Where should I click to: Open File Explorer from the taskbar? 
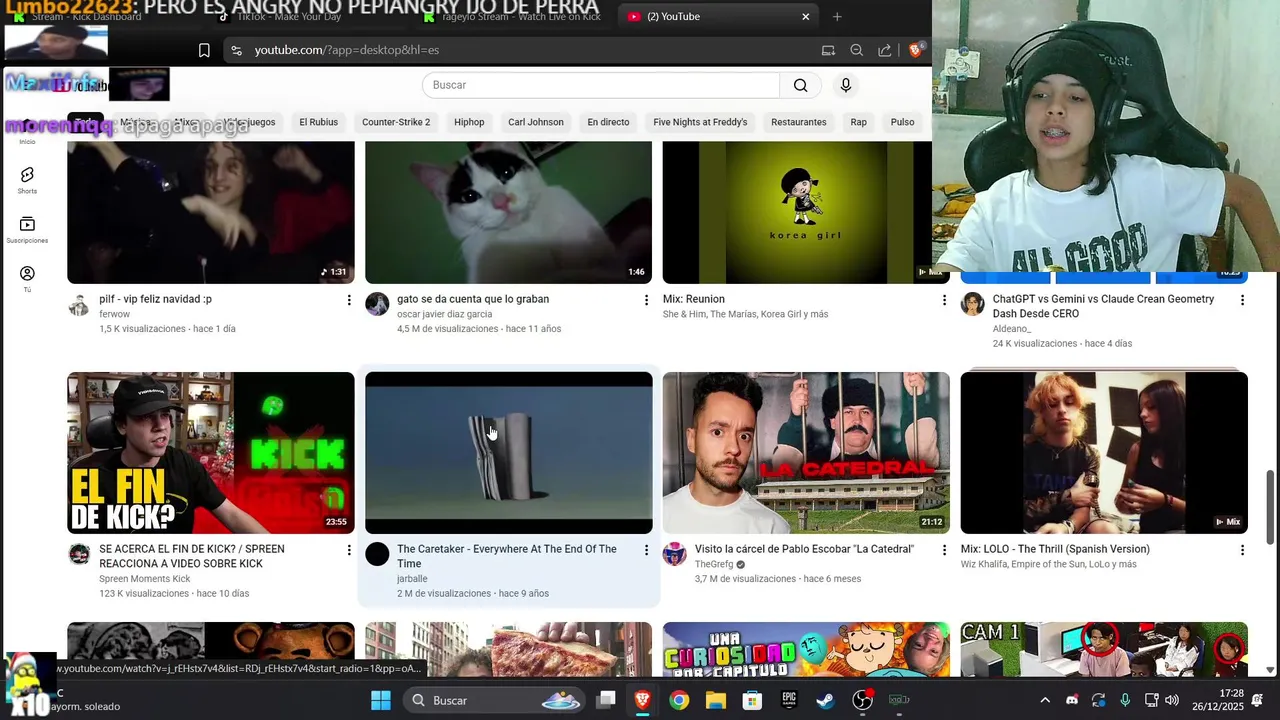[715, 700]
